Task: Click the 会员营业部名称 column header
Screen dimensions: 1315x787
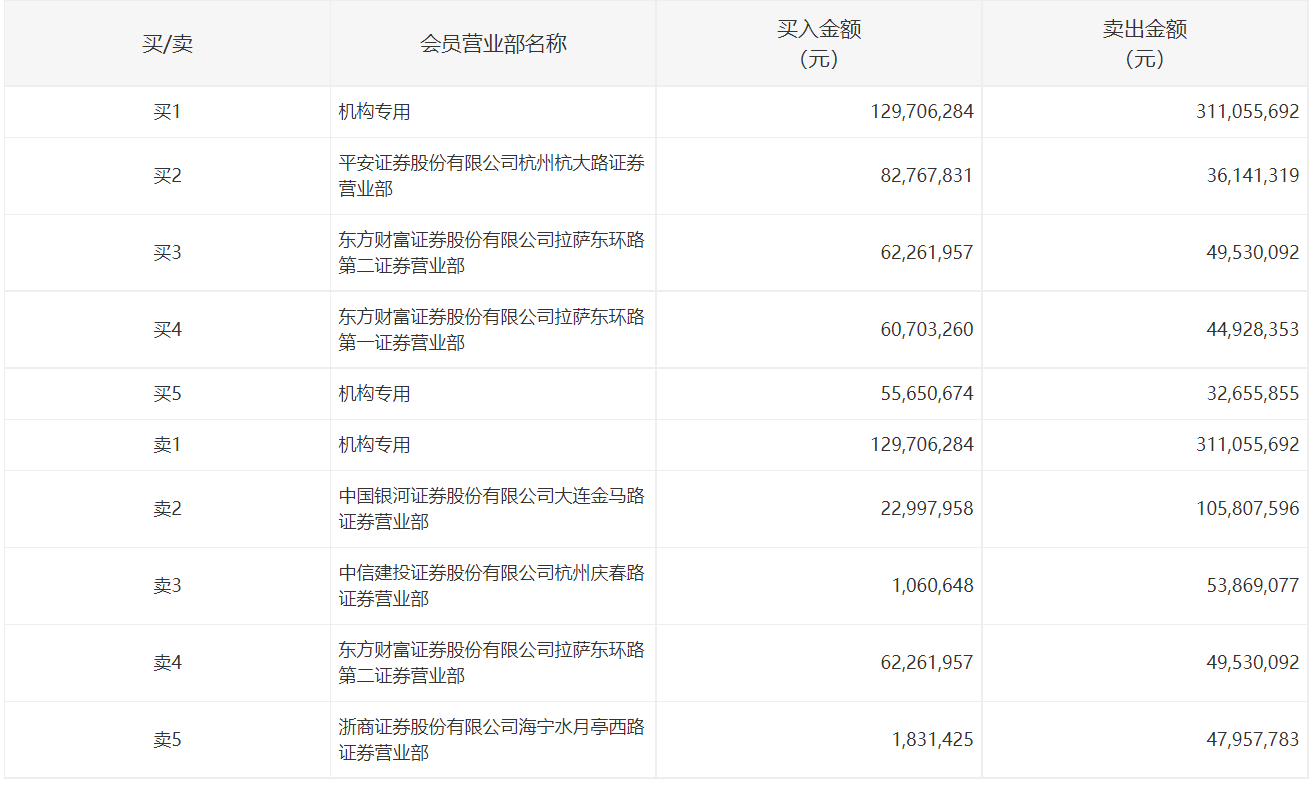Action: pyautogui.click(x=493, y=44)
